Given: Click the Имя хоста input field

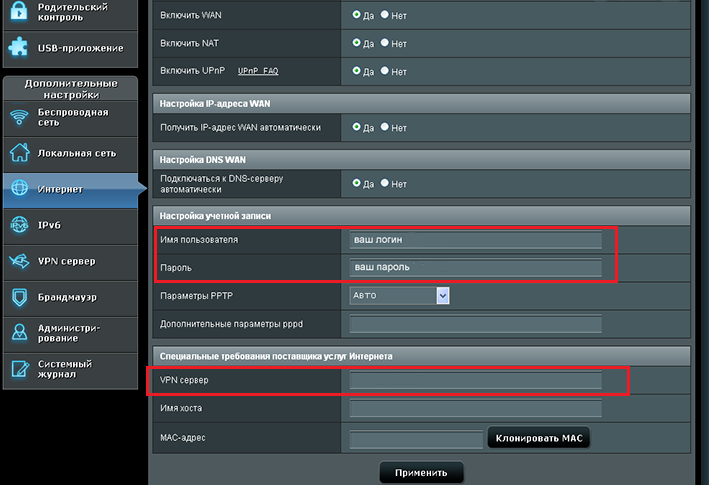Looking at the screenshot, I should pyautogui.click(x=476, y=408).
